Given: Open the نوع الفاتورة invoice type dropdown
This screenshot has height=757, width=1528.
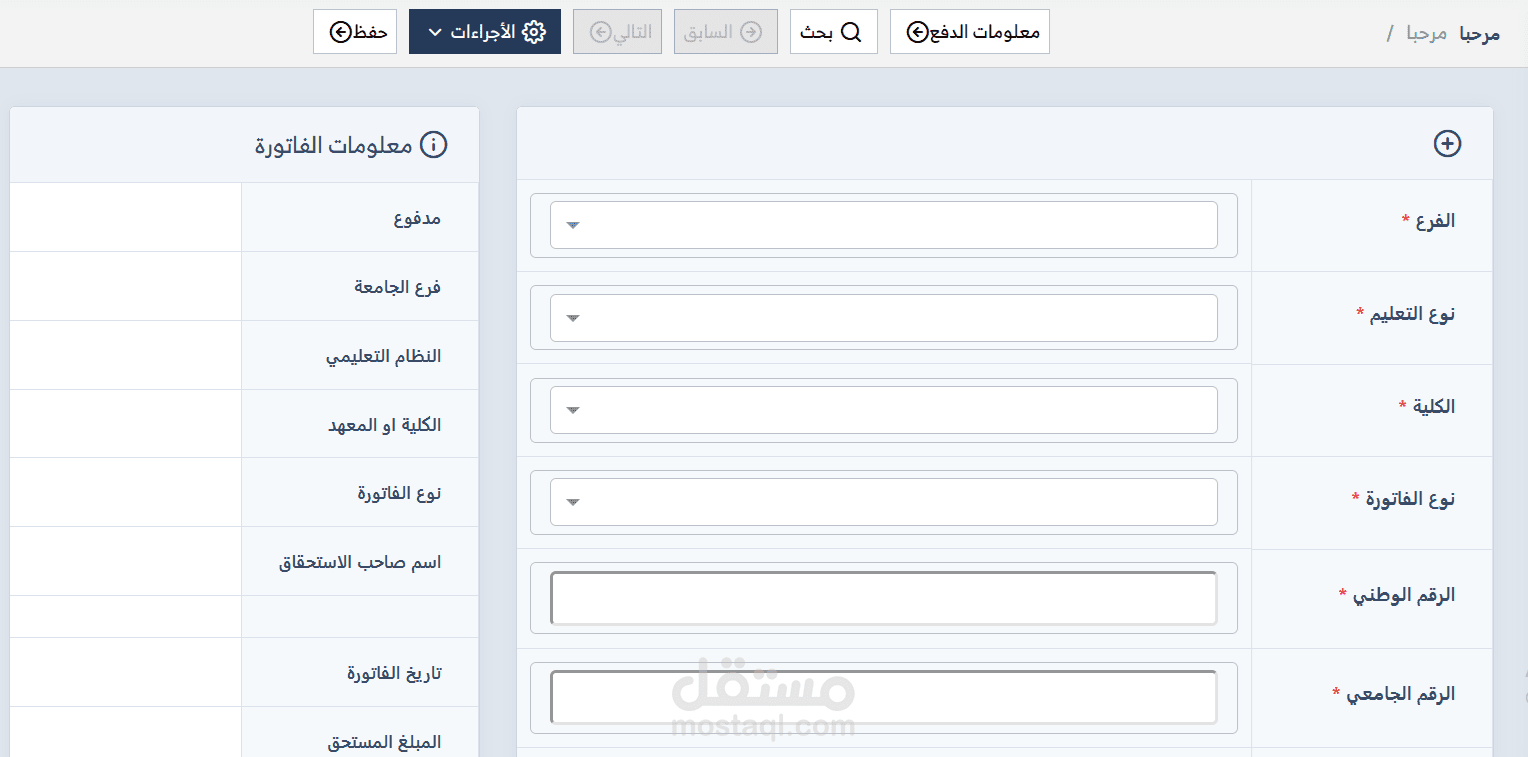Looking at the screenshot, I should point(884,502).
